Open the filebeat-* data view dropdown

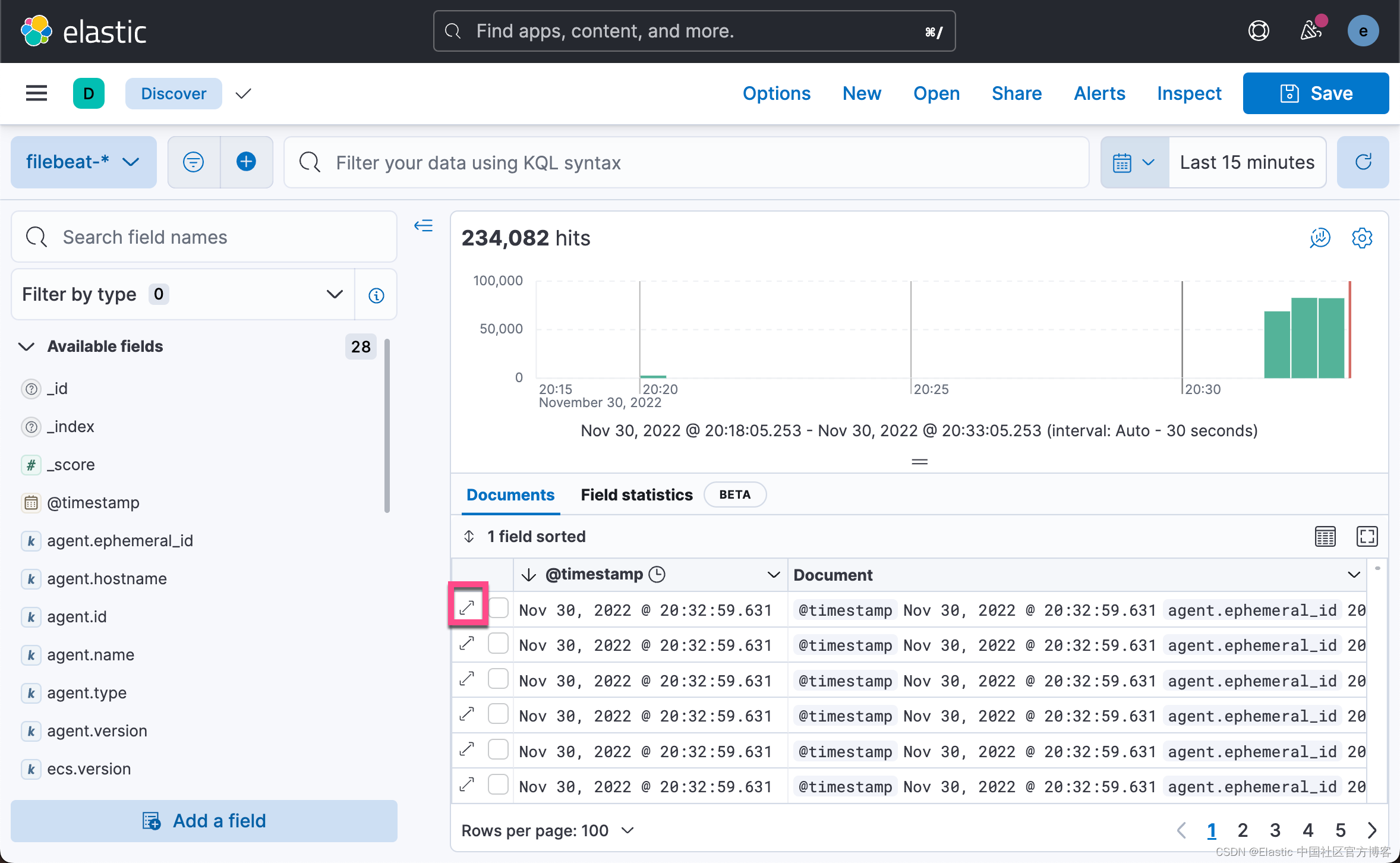83,162
